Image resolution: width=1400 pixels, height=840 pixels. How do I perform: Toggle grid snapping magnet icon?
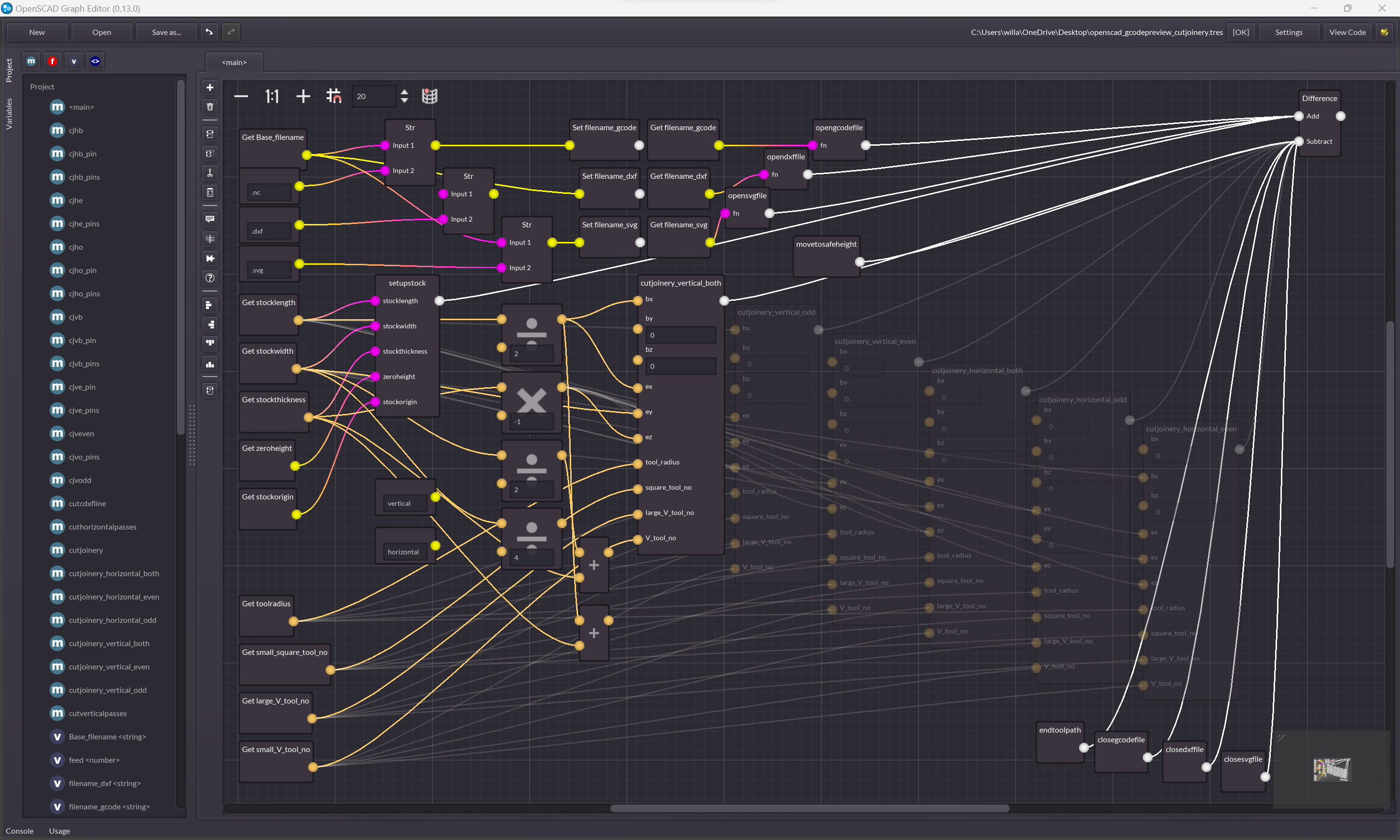point(334,96)
